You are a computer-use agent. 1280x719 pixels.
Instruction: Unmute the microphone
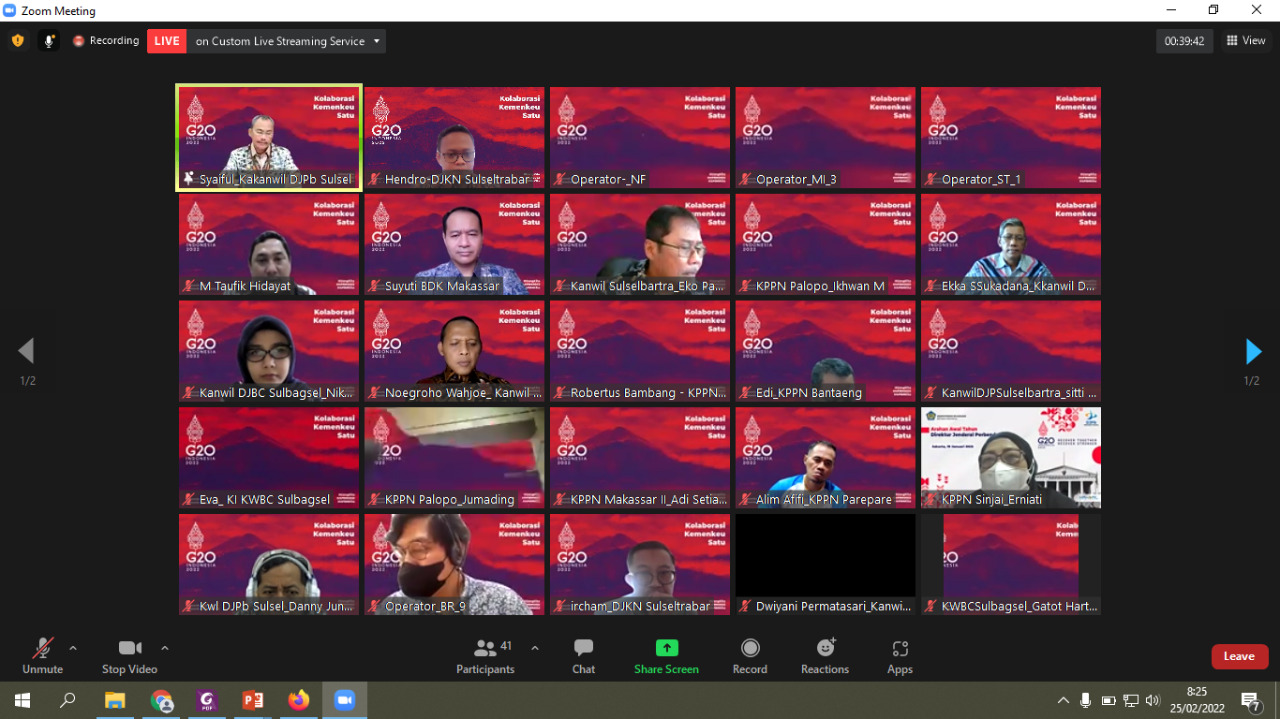click(x=42, y=656)
